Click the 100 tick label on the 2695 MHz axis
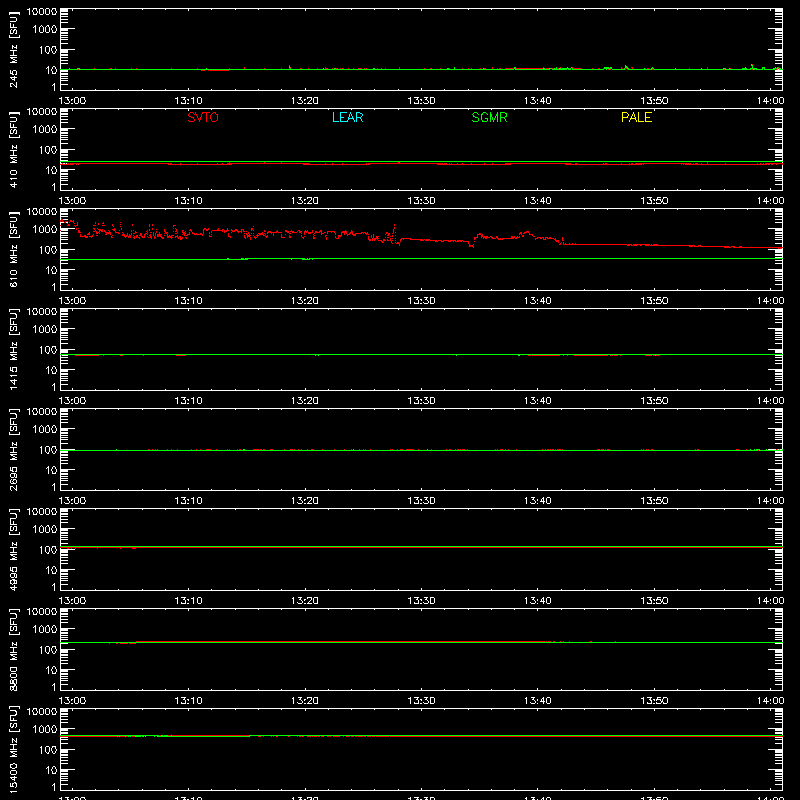The image size is (800, 800). pos(48,449)
